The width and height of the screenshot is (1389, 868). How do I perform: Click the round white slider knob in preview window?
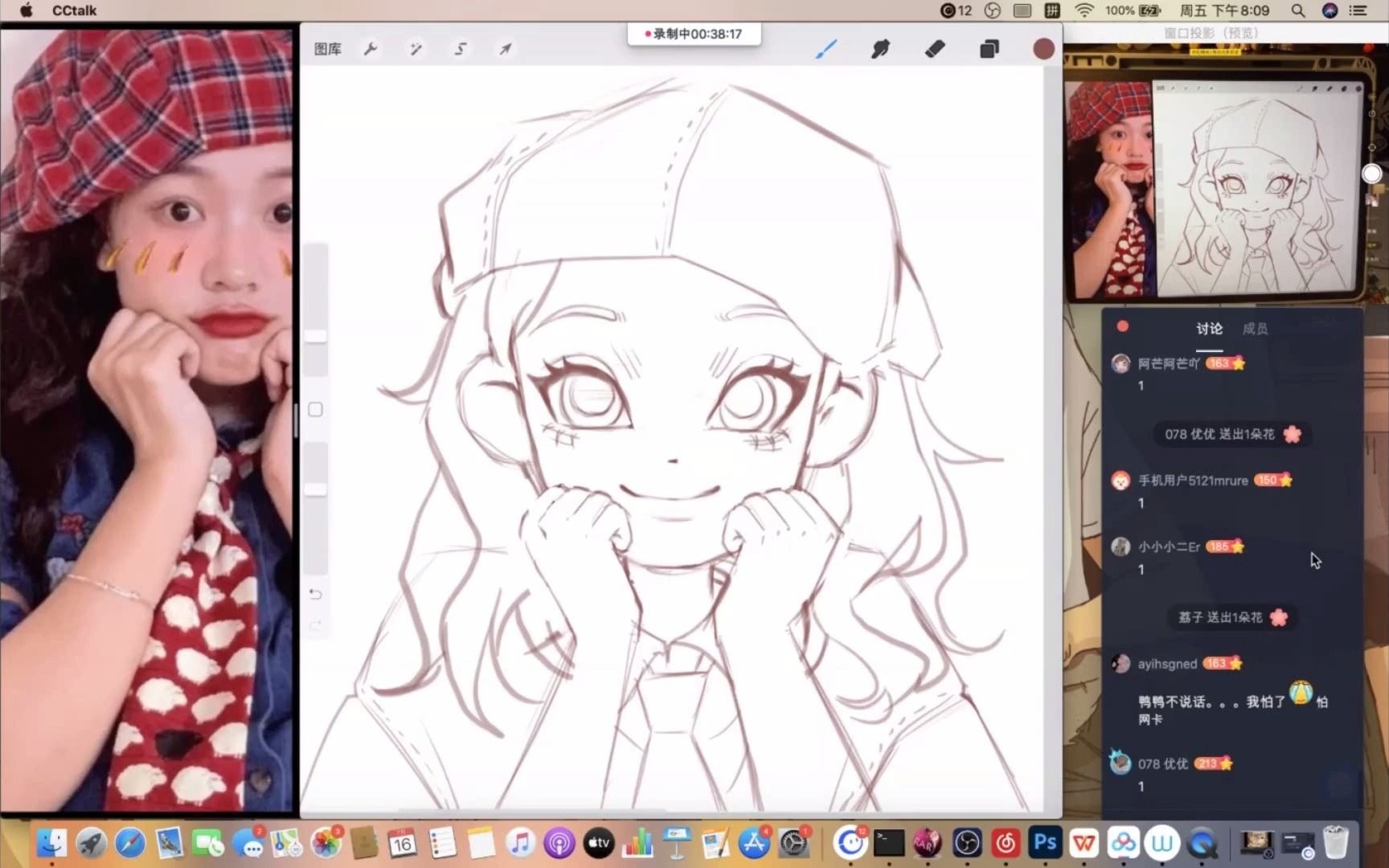click(x=1372, y=174)
